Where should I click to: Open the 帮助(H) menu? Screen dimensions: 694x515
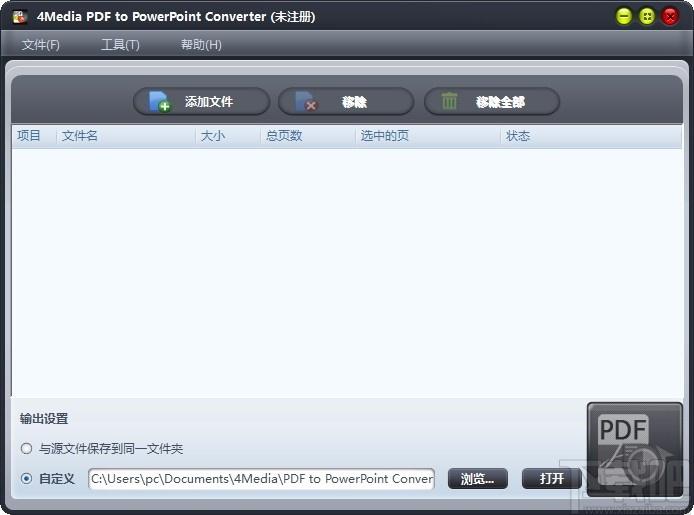click(201, 45)
